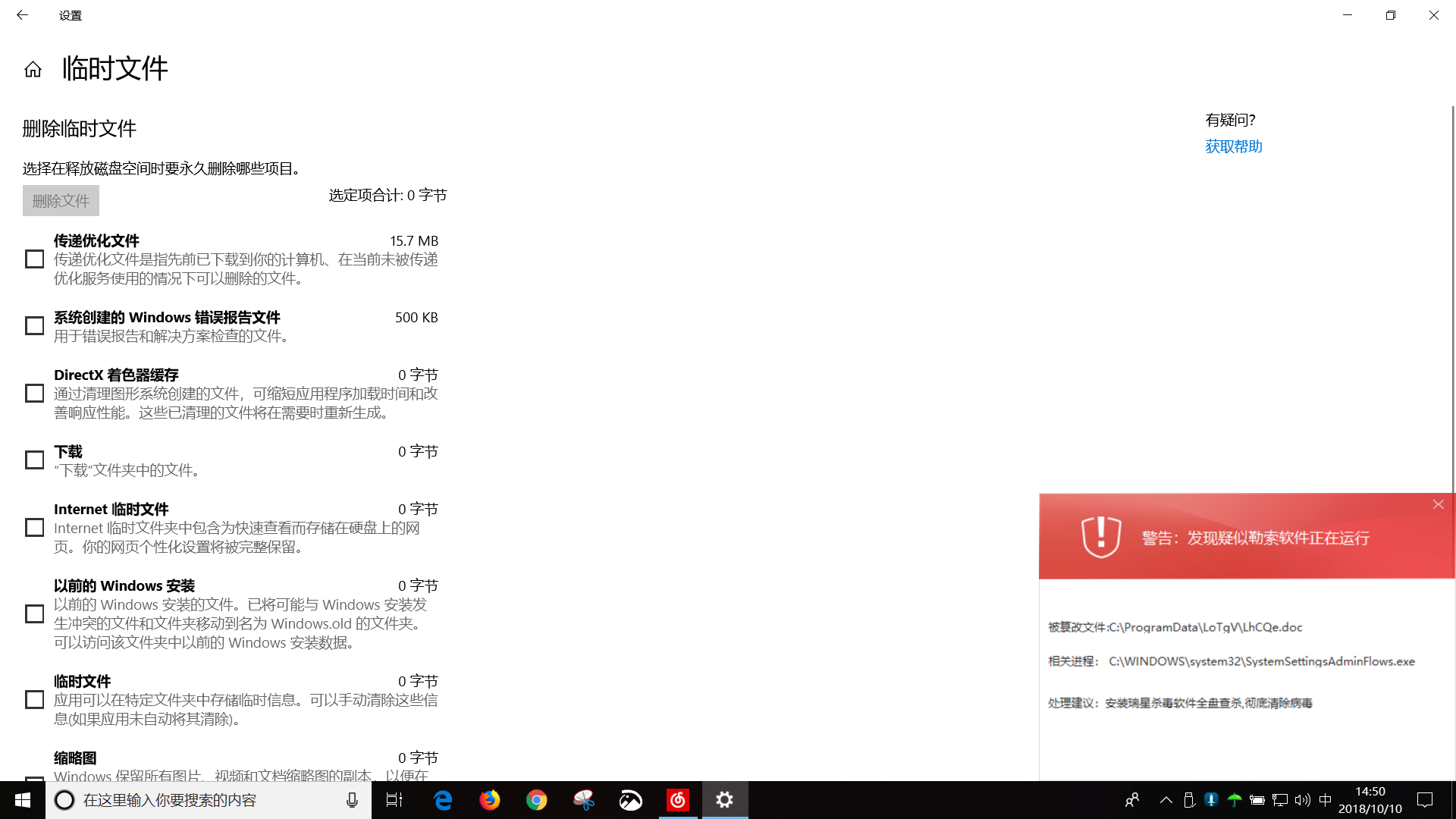Select the DirectX 着色器缓存 checkbox

pyautogui.click(x=35, y=394)
